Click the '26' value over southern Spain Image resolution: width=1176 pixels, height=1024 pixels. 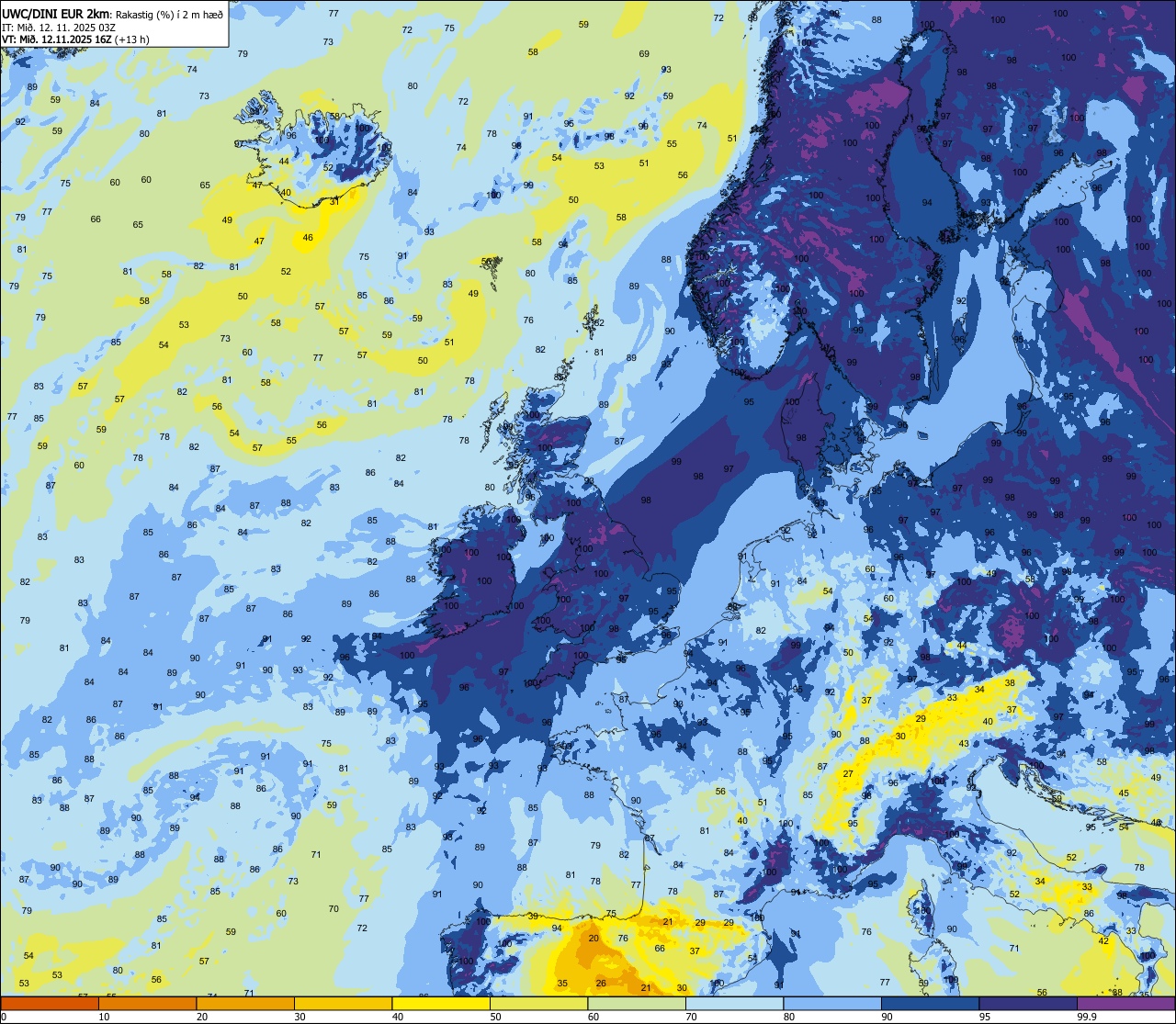601,984
